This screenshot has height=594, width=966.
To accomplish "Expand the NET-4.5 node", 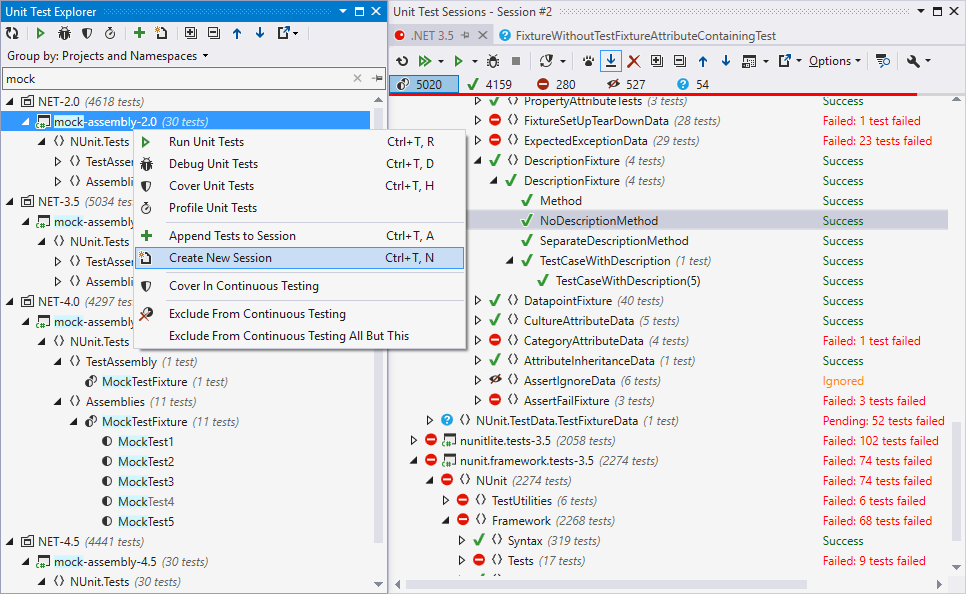I will coord(8,541).
